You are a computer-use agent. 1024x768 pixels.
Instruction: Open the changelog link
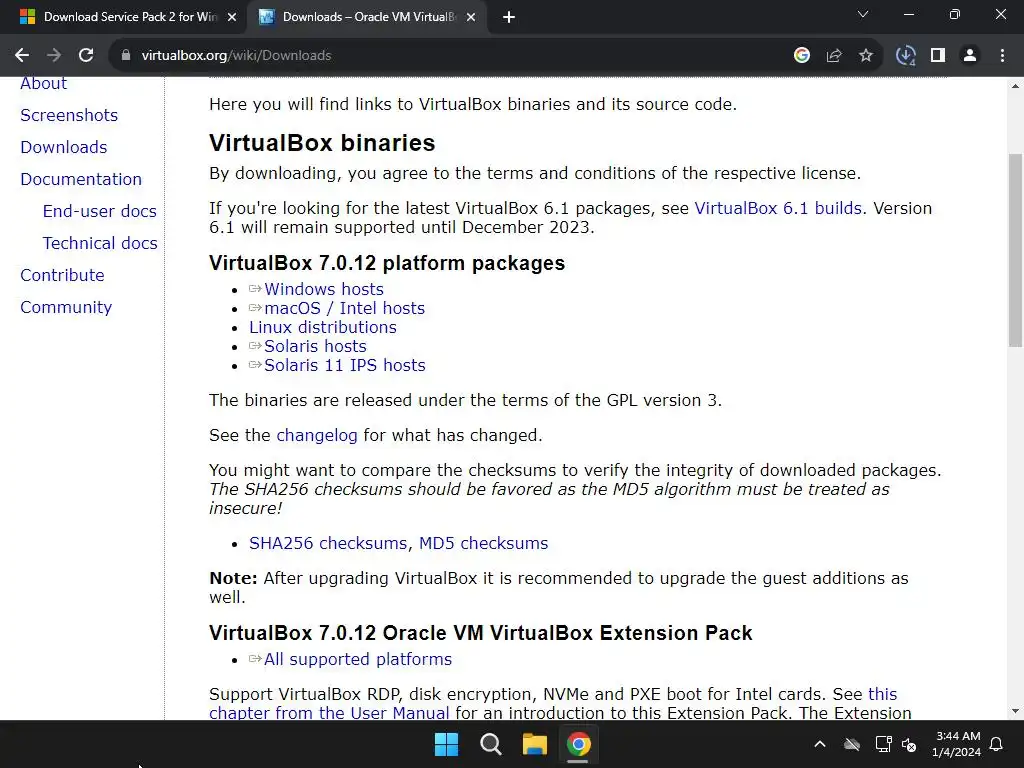click(317, 436)
